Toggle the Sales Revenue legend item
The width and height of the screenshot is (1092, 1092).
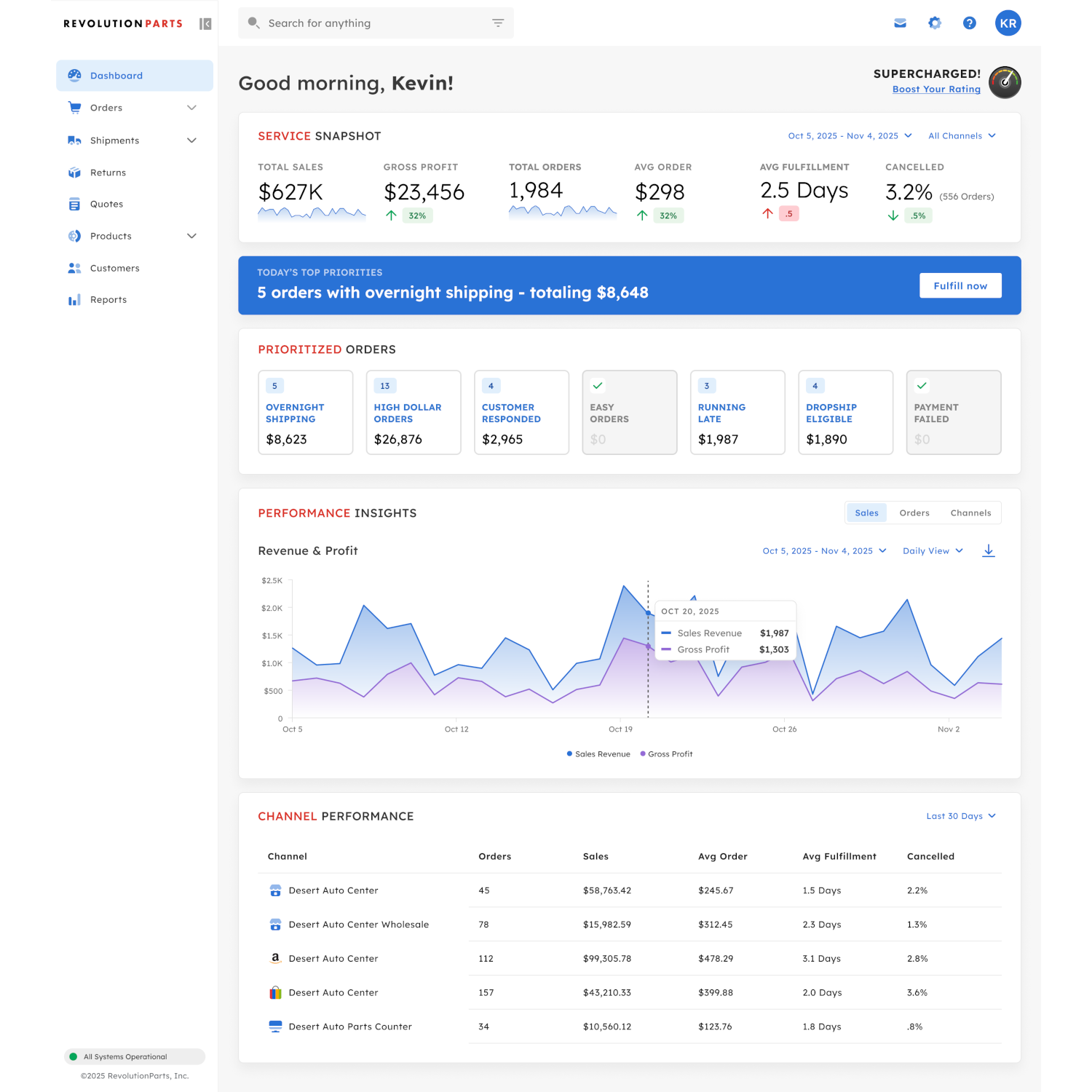click(598, 753)
